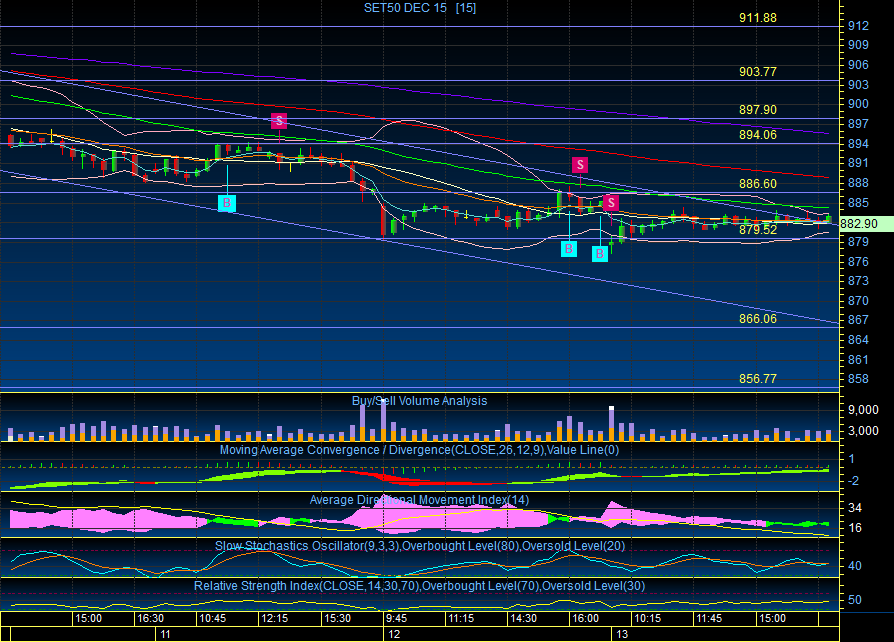The image size is (894, 642).
Task: Click the 879.52 level label
Action: click(758, 230)
